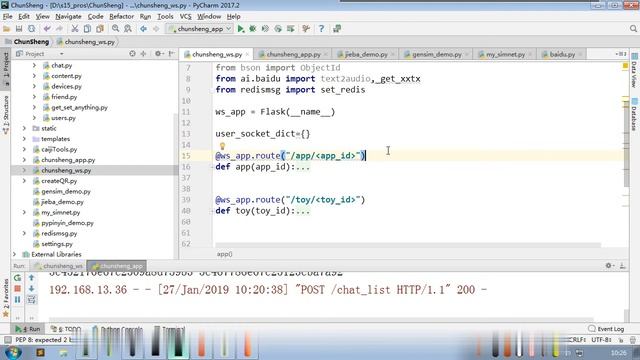Screen dimensions: 640x360
Task: Click the Open folder toolbar icon
Action: pyautogui.click(x=7, y=29)
